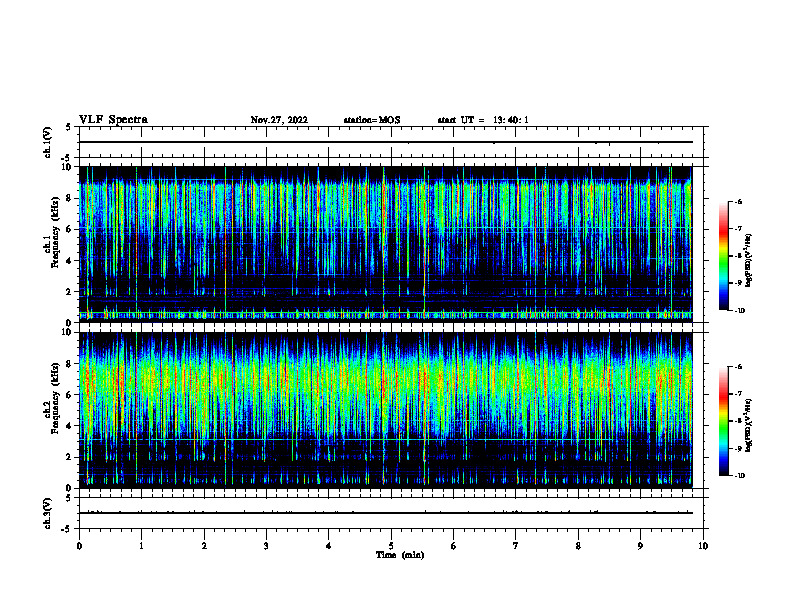Click the "station=MOS" header label
This screenshot has height=612, width=792.
coord(372,120)
